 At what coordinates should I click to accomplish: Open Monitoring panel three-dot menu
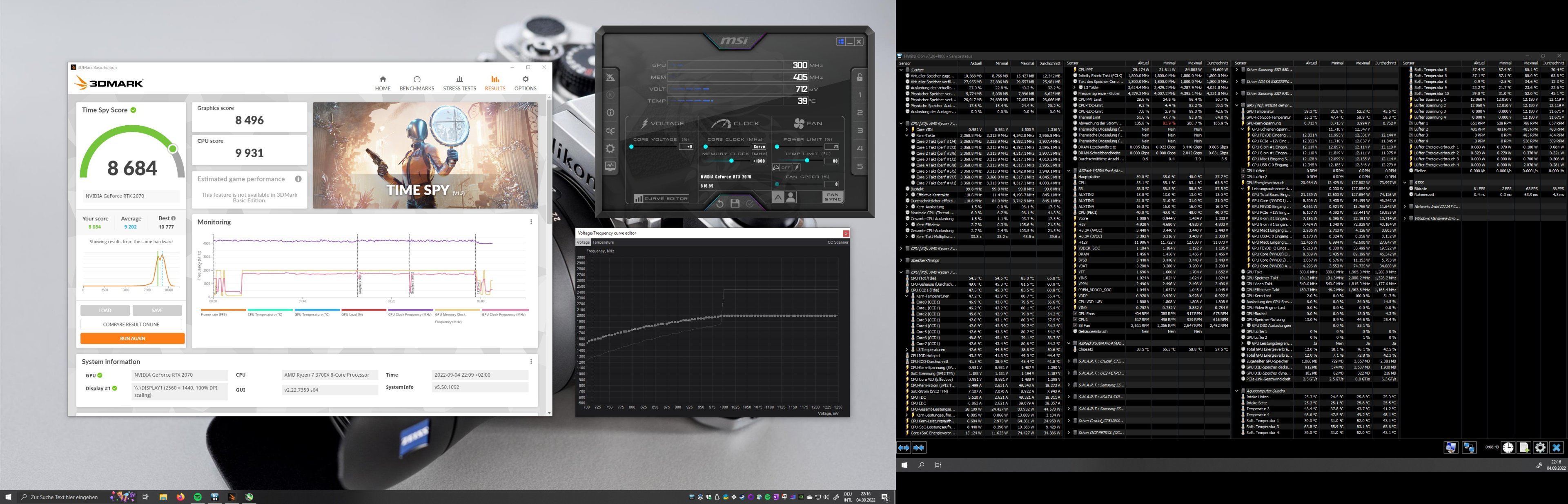(531, 222)
